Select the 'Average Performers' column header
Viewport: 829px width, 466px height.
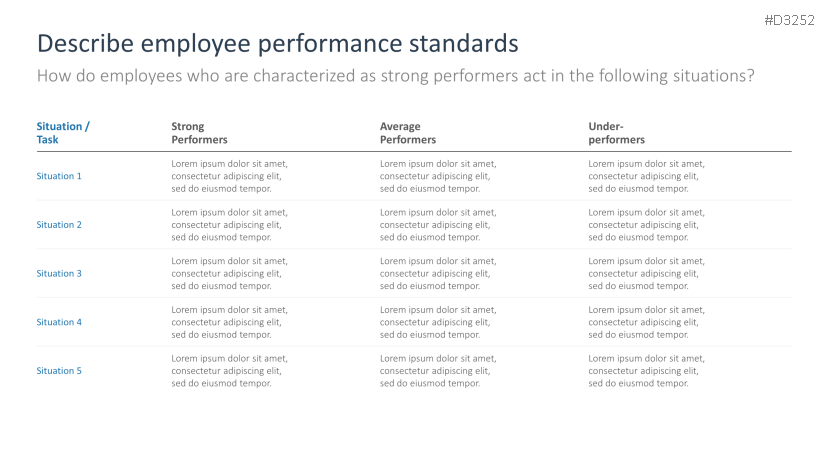pyautogui.click(x=408, y=133)
